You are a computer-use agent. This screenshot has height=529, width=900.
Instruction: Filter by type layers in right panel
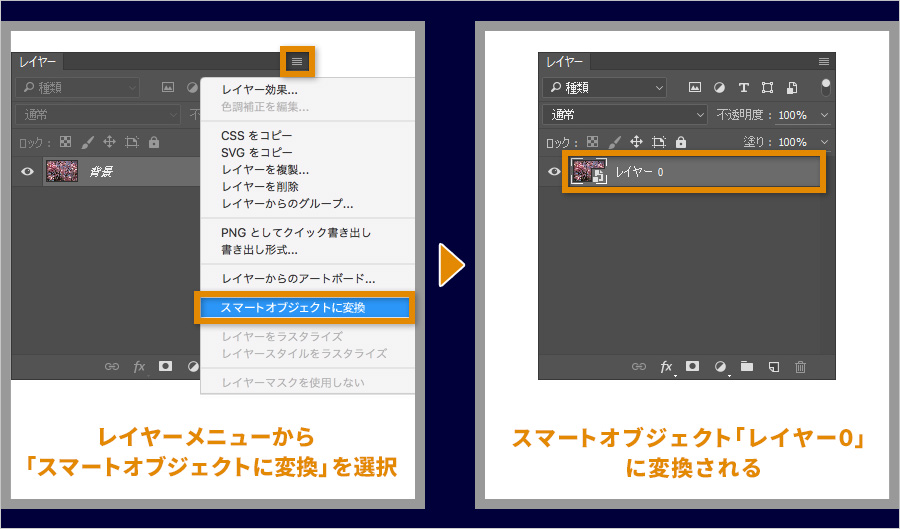coord(743,88)
